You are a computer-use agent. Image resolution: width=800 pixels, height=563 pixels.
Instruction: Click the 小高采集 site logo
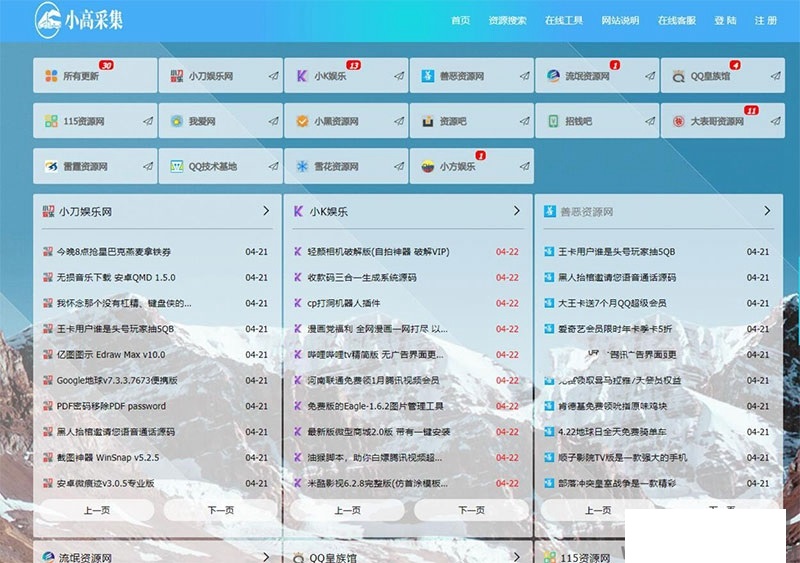(80, 20)
